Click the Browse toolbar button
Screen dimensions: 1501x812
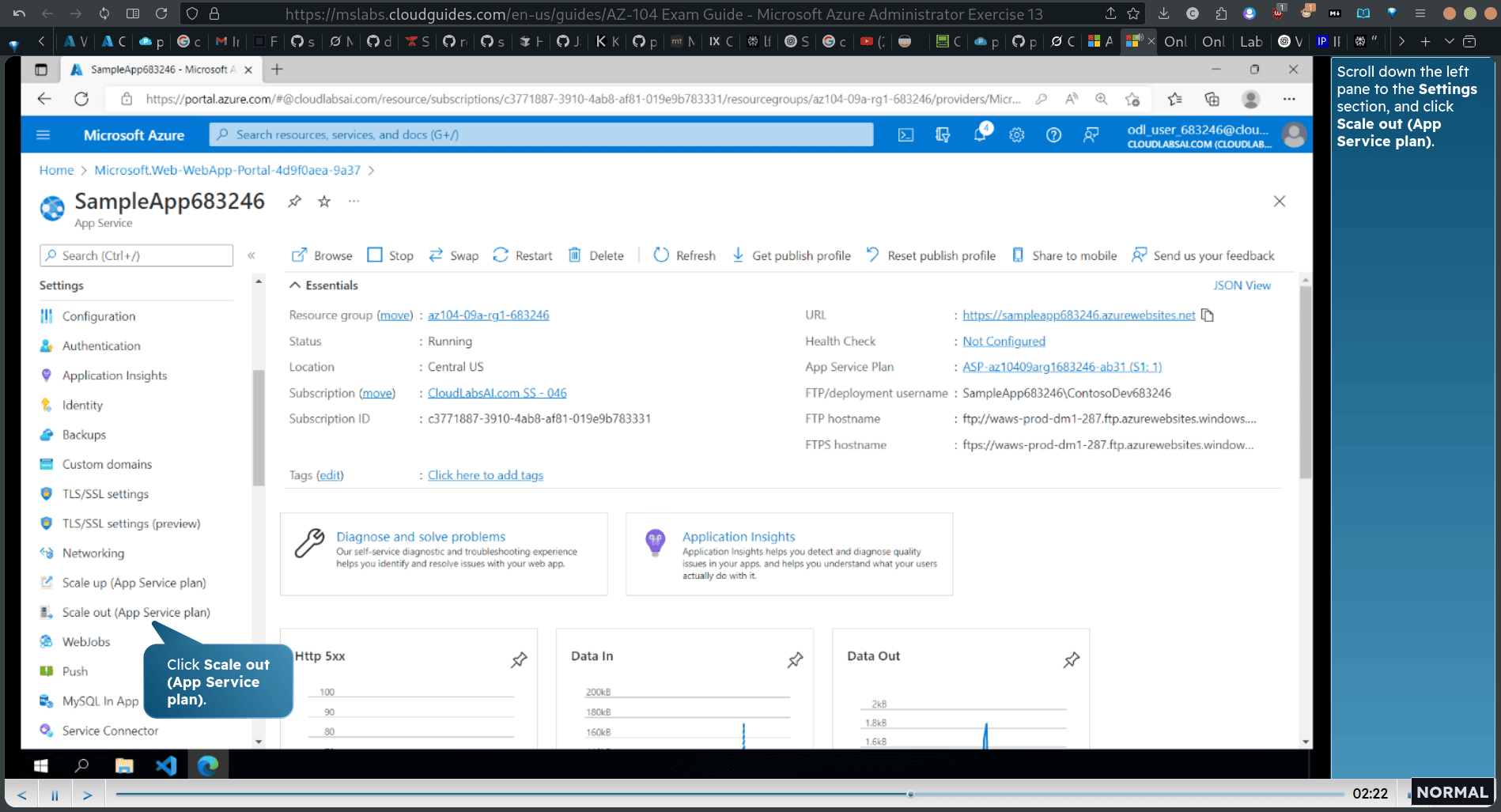tap(322, 255)
